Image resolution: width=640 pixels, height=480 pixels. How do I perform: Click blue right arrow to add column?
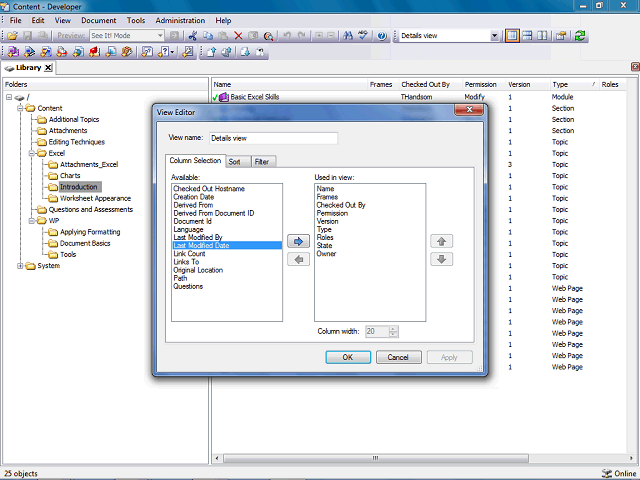298,241
